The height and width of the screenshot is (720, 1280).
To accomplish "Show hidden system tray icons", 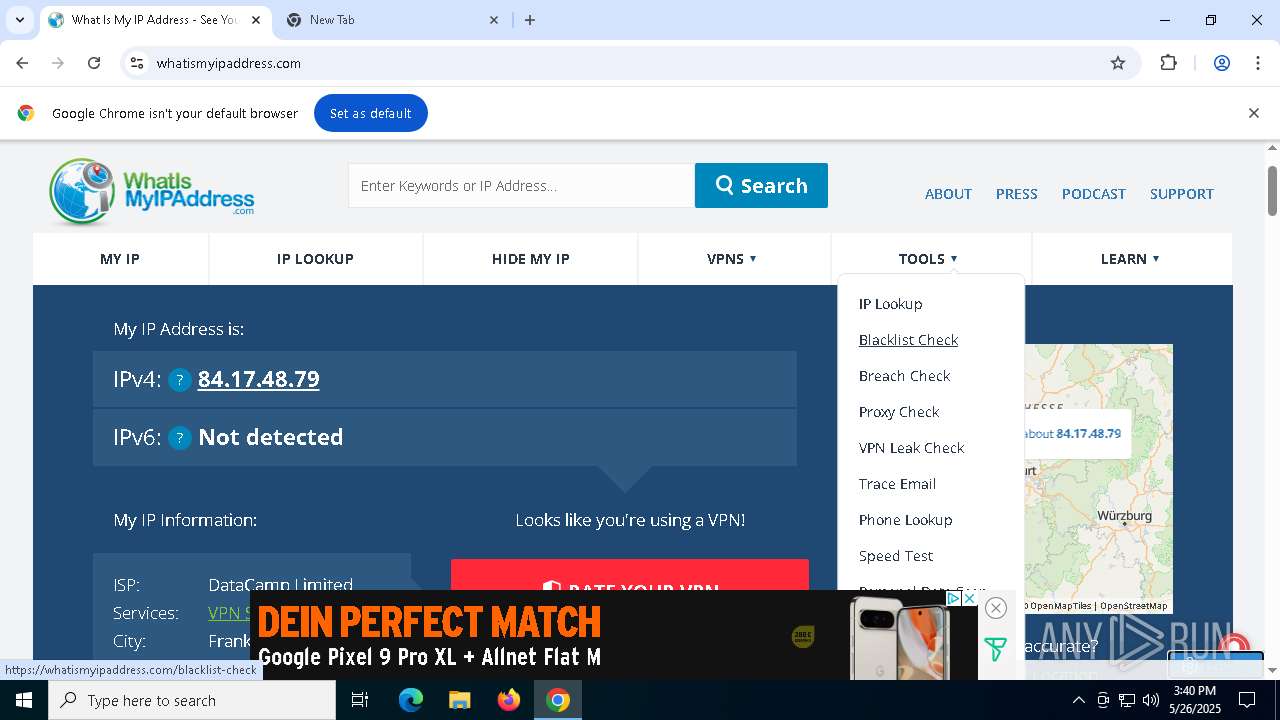I will (1079, 700).
